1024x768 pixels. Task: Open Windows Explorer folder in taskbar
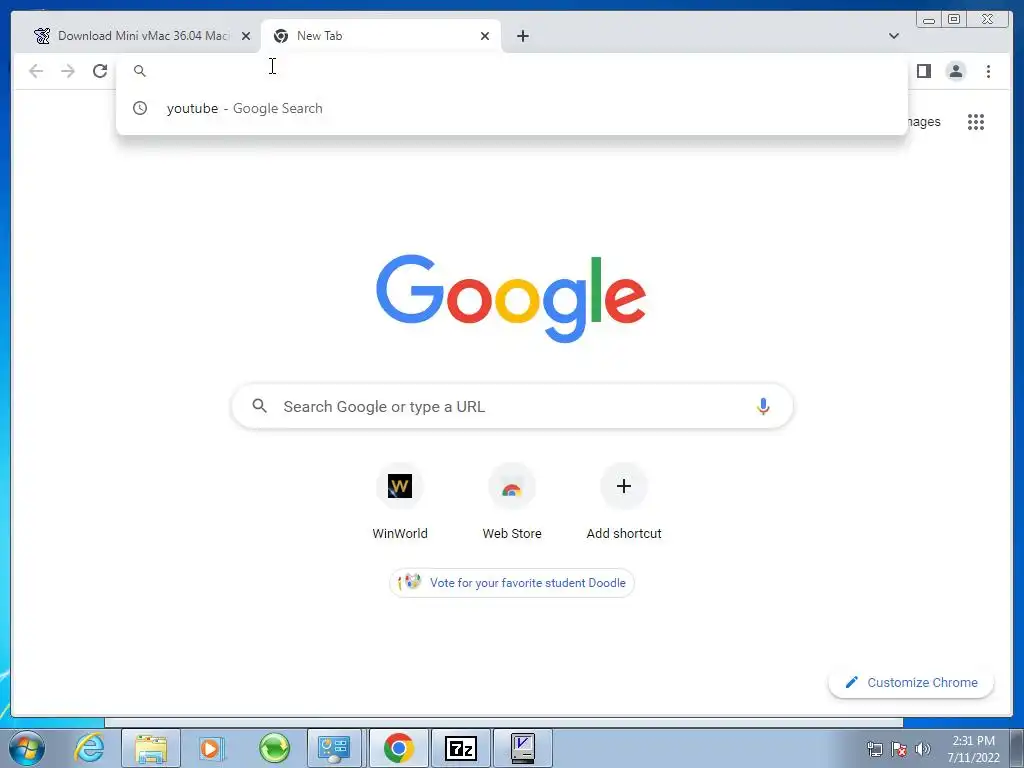(151, 748)
